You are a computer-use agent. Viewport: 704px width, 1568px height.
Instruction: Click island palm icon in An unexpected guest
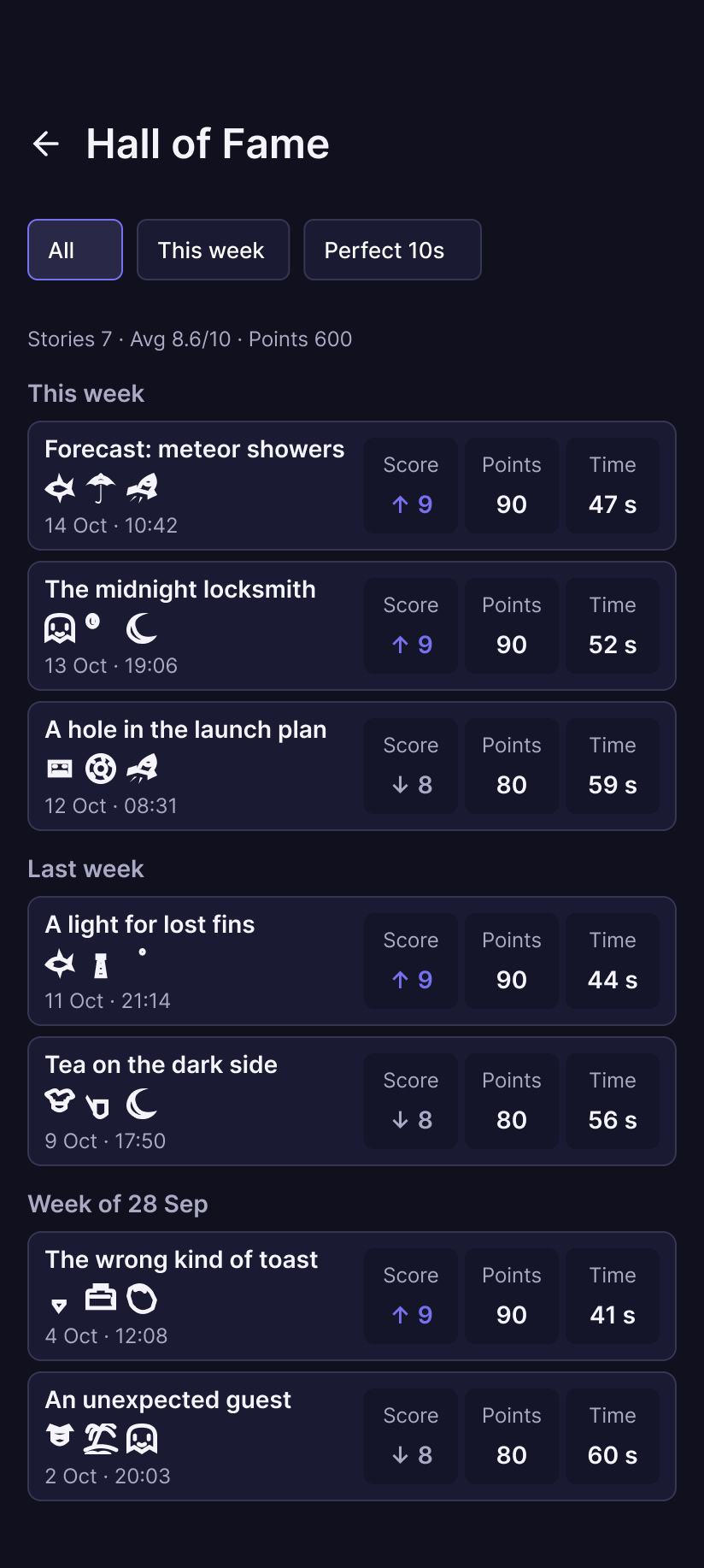(101, 1439)
